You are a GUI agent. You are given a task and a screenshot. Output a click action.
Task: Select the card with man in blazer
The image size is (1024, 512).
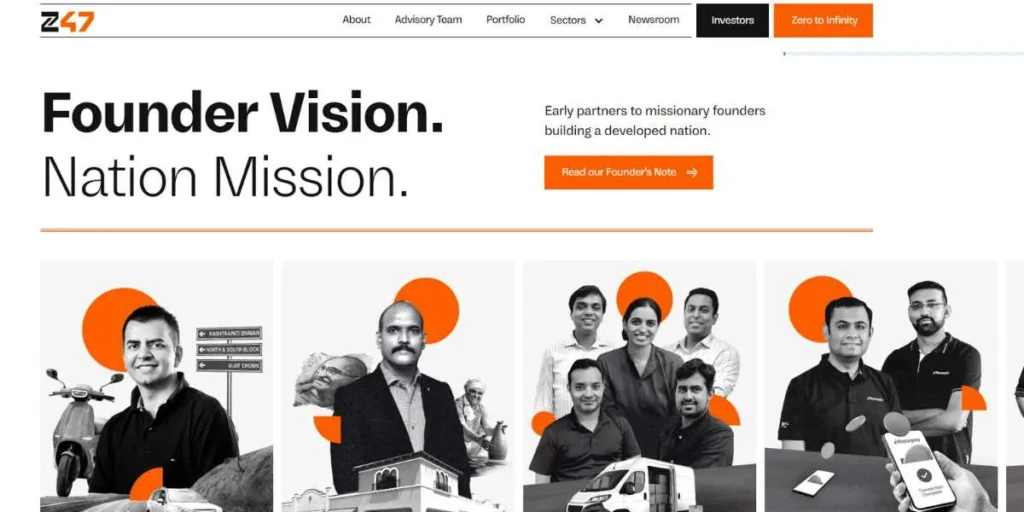pyautogui.click(x=398, y=387)
